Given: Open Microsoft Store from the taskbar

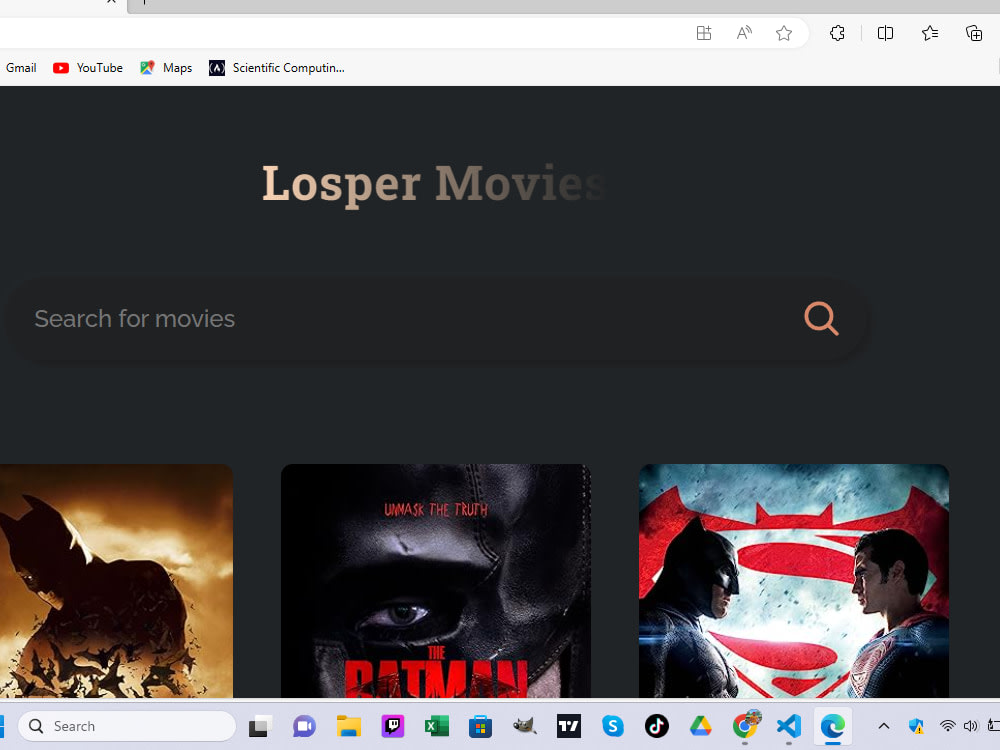Looking at the screenshot, I should pos(480,726).
